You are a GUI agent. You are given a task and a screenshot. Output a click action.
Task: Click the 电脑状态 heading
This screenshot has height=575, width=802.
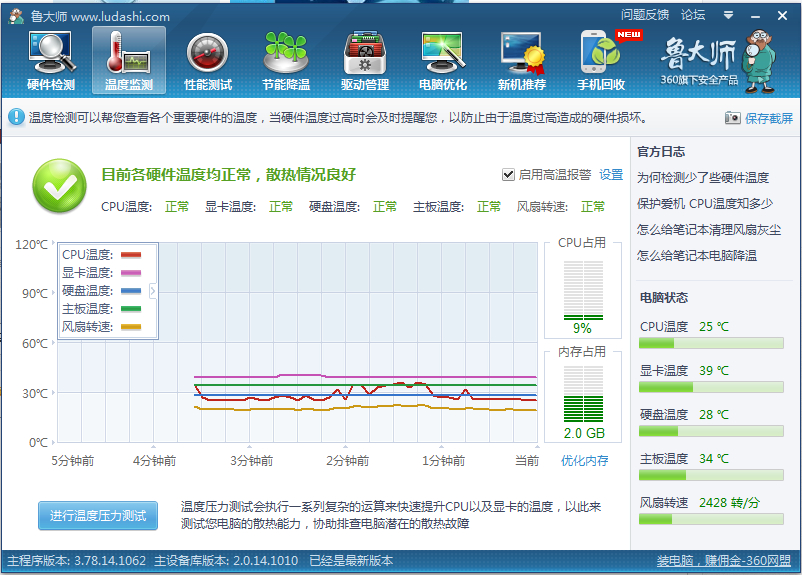pyautogui.click(x=664, y=297)
